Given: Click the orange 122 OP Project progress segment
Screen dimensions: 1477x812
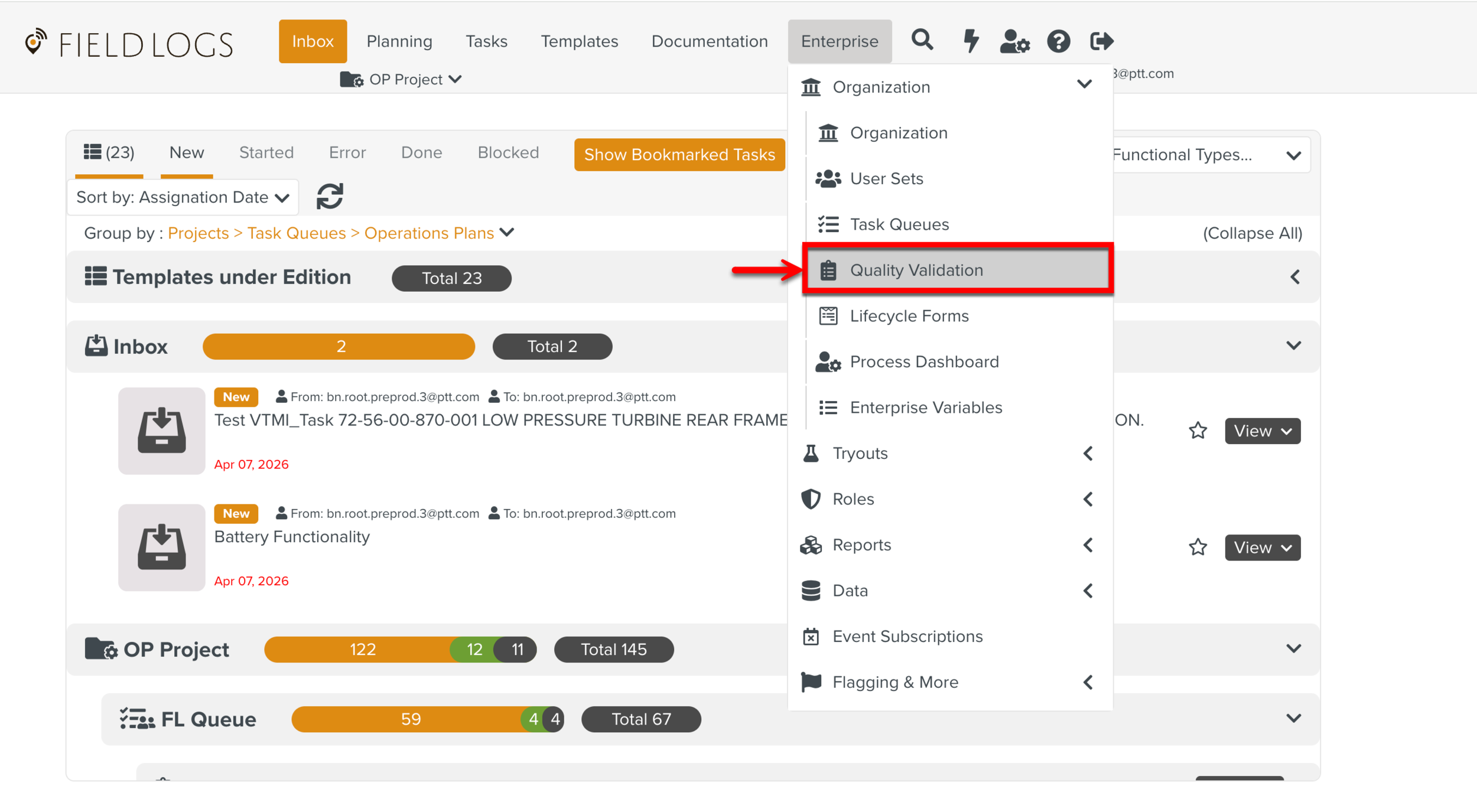Looking at the screenshot, I should coord(362,650).
